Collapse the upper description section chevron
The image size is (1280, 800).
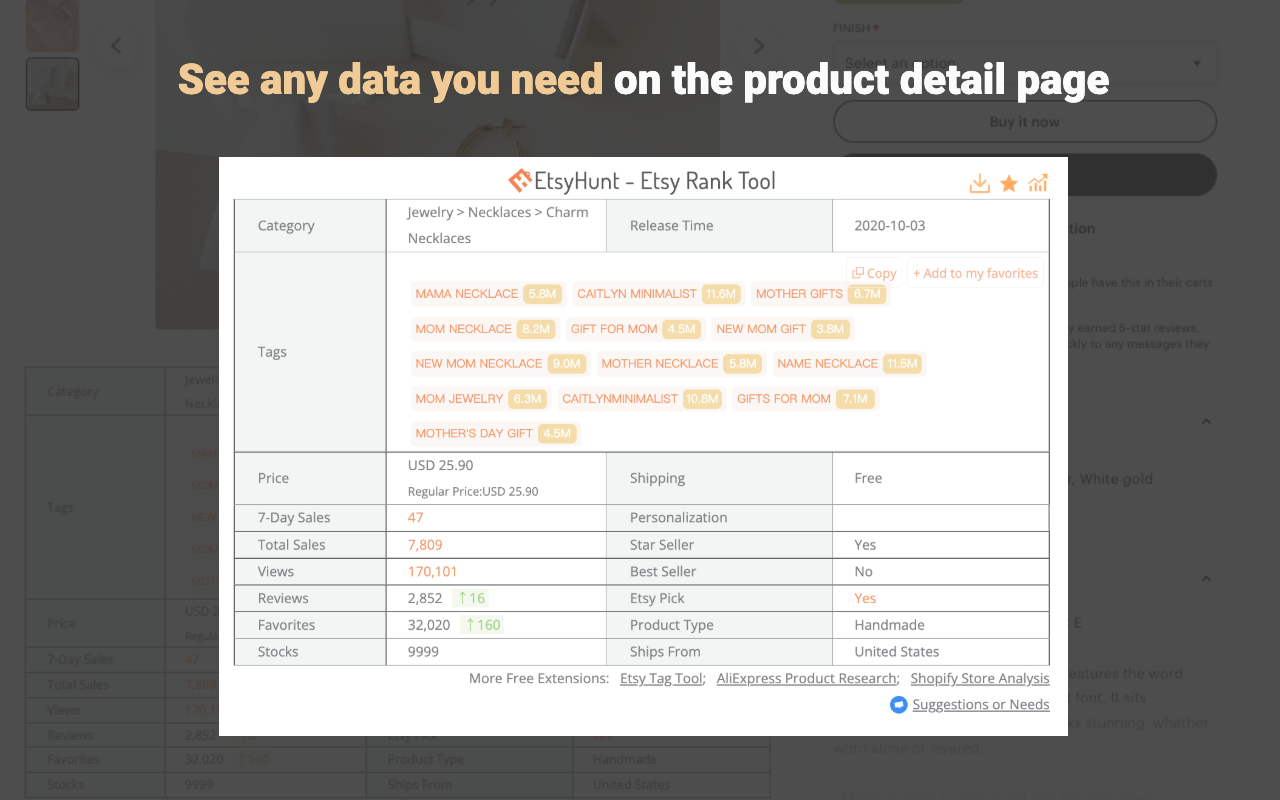1206,421
